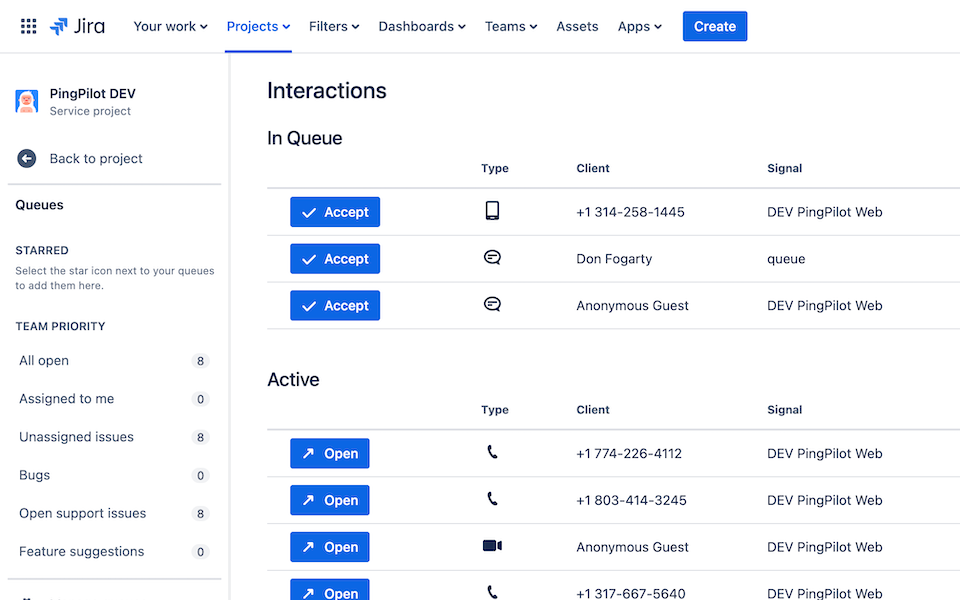Open the +1 803-414-3245 active interaction
This screenshot has height=600, width=960.
coord(329,500)
